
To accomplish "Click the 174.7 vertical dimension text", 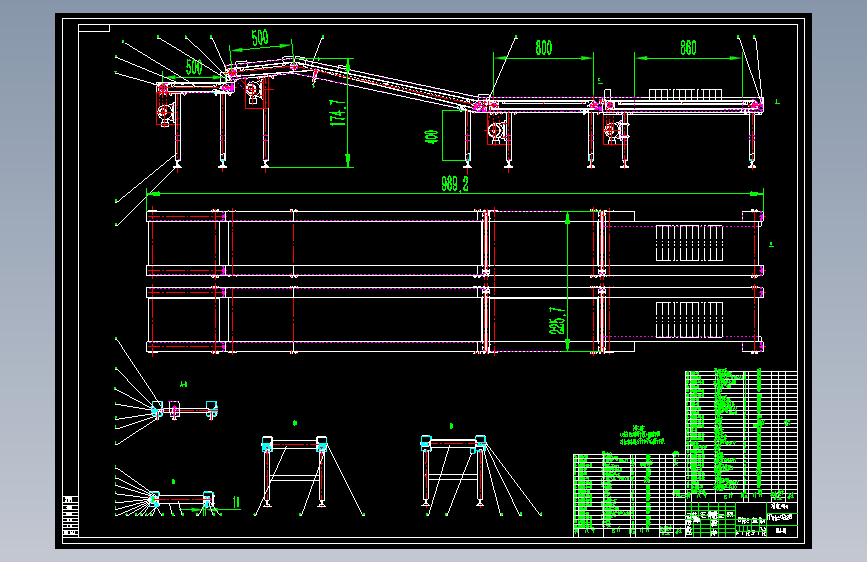I will pos(338,113).
